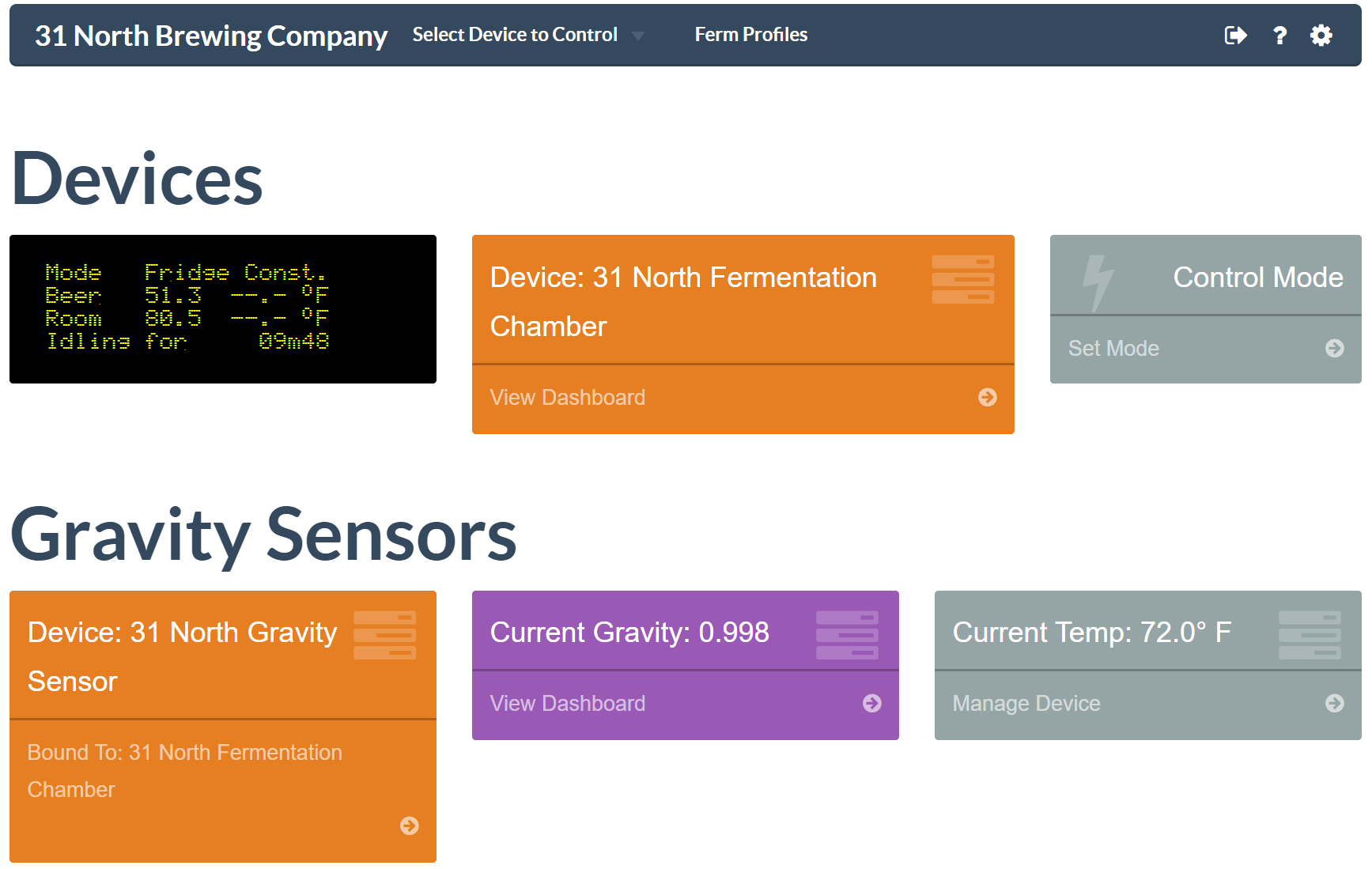Click the Set Mode arrow icon
This screenshot has height=869, width=1372.
click(x=1334, y=348)
